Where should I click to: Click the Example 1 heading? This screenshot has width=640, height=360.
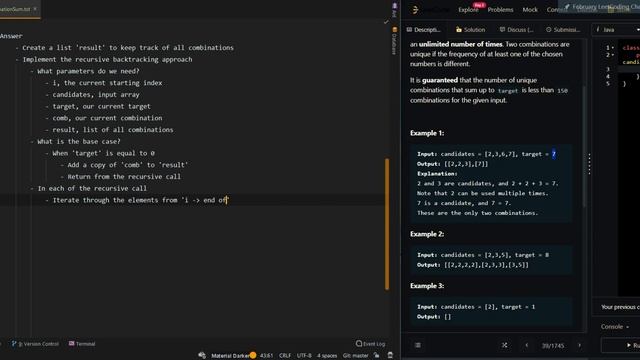click(427, 133)
